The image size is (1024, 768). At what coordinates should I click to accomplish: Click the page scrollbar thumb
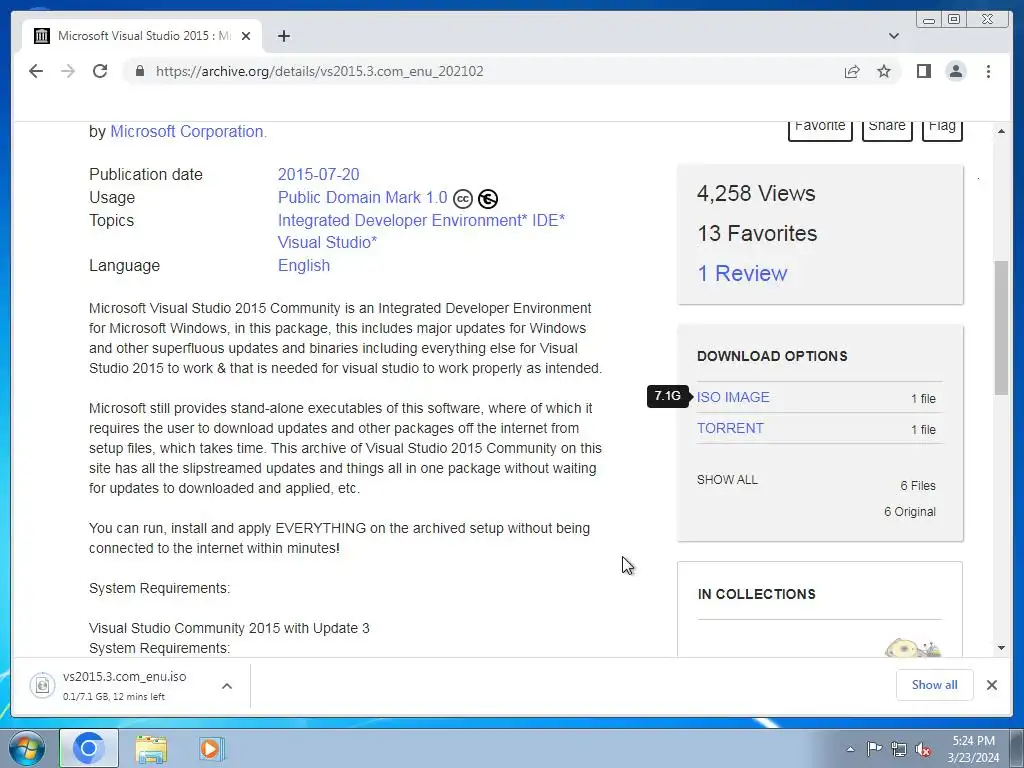(1001, 327)
